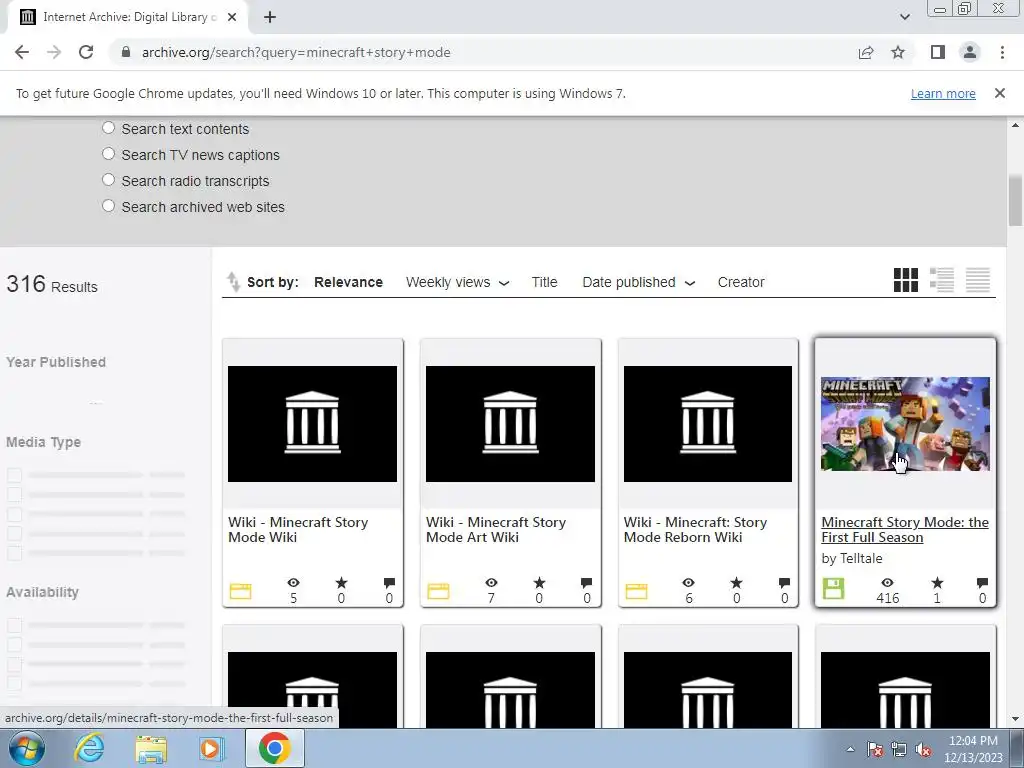
Task: Click reviews bubble icon on Story Mode Reborn Wiki
Action: pos(784,583)
